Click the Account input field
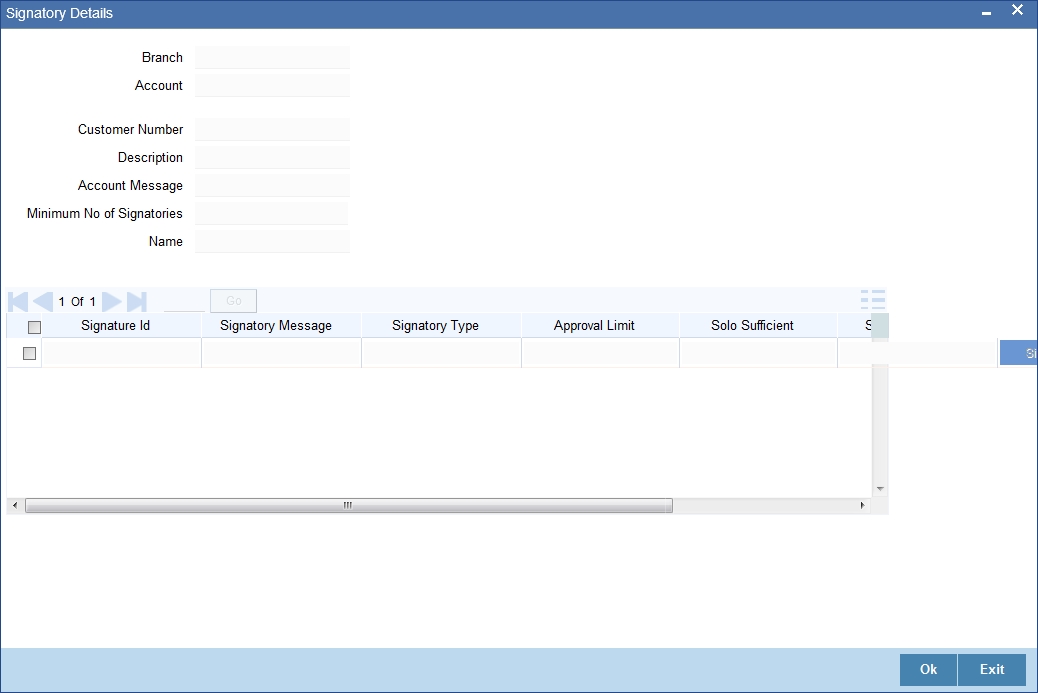Screen dimensions: 1038x693 (272, 85)
